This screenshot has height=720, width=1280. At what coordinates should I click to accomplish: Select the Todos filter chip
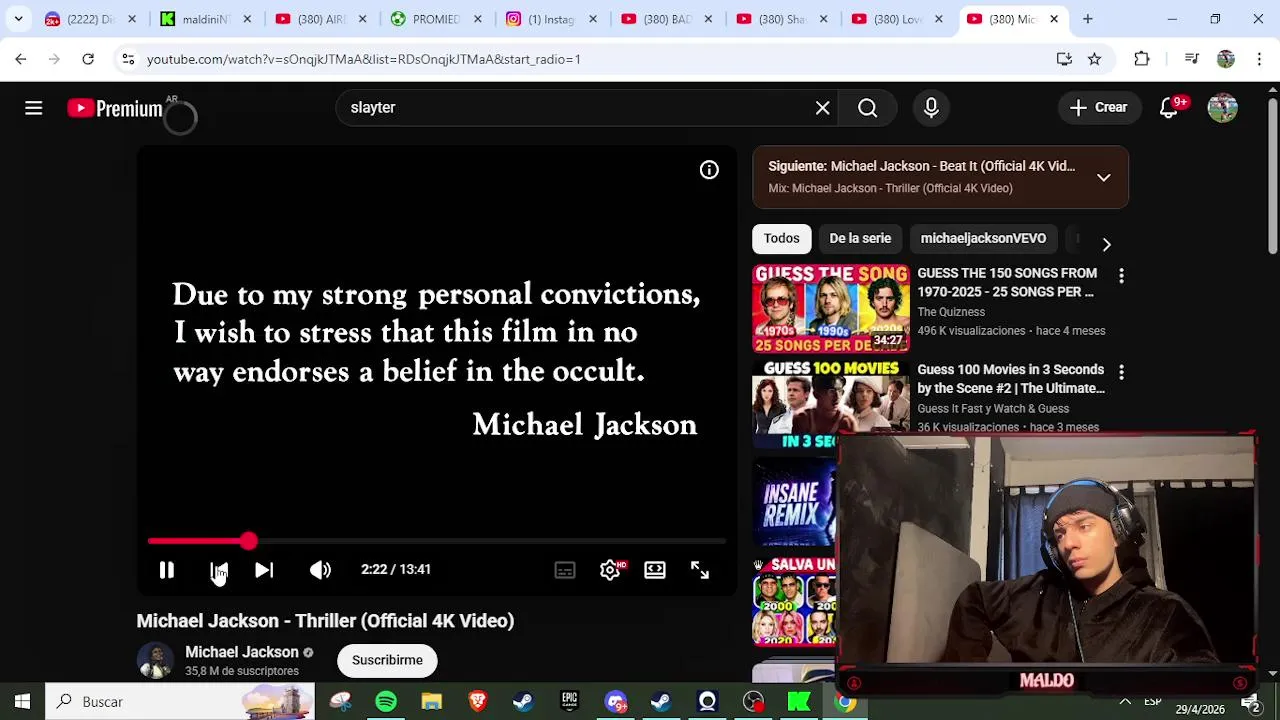782,238
